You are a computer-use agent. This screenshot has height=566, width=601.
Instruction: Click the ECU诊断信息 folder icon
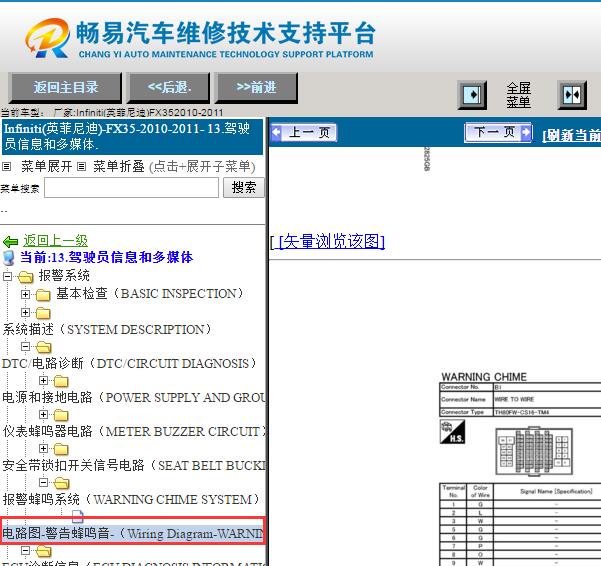tap(43, 551)
